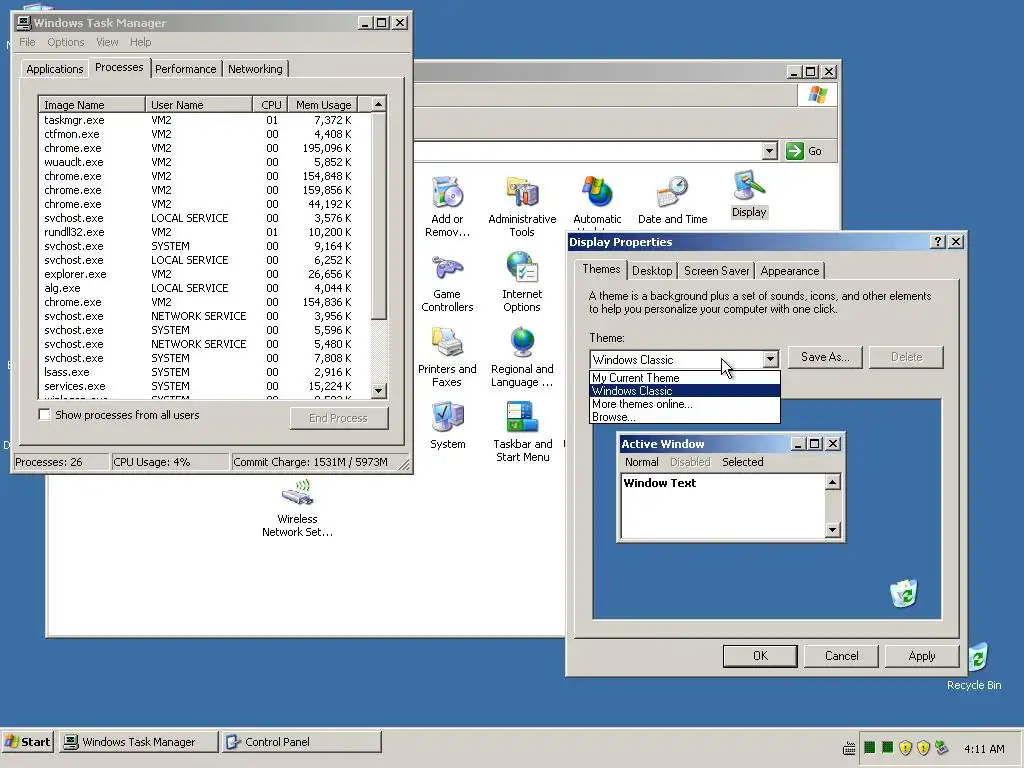Switch to Control Panel taskbar button

[301, 742]
